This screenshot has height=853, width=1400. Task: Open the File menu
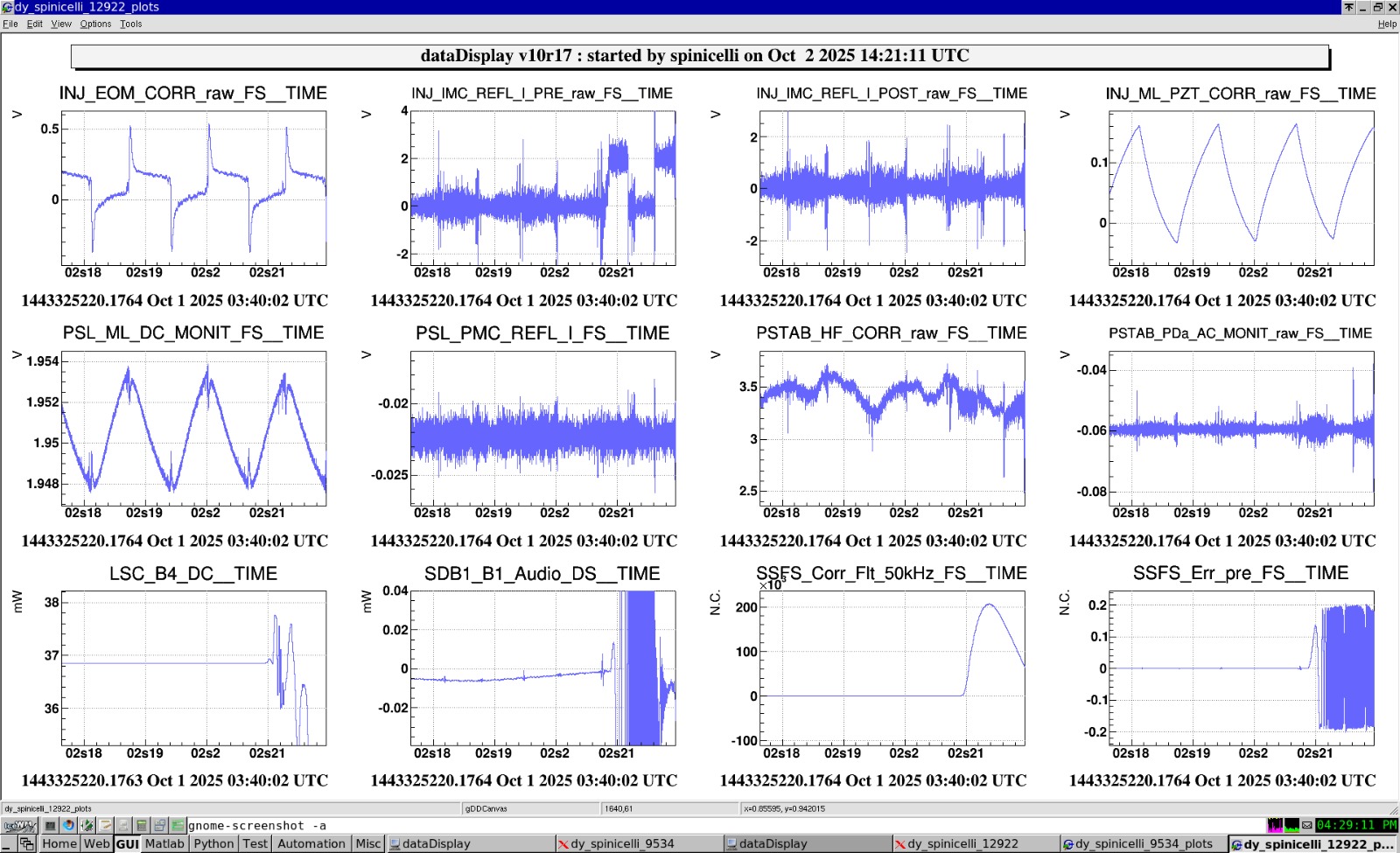click(x=10, y=24)
